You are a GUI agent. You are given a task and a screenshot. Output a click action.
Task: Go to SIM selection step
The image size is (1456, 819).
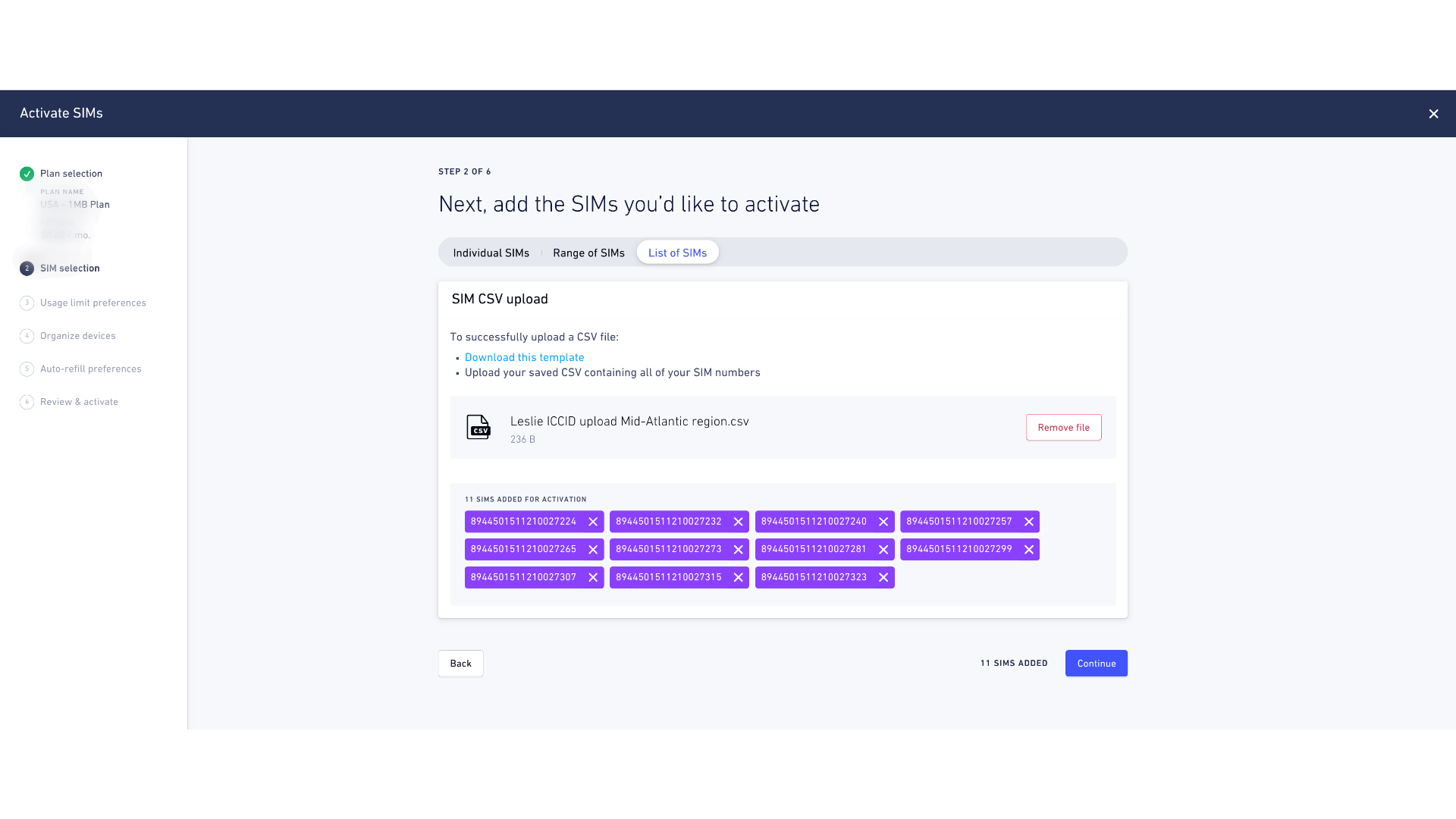coord(70,268)
